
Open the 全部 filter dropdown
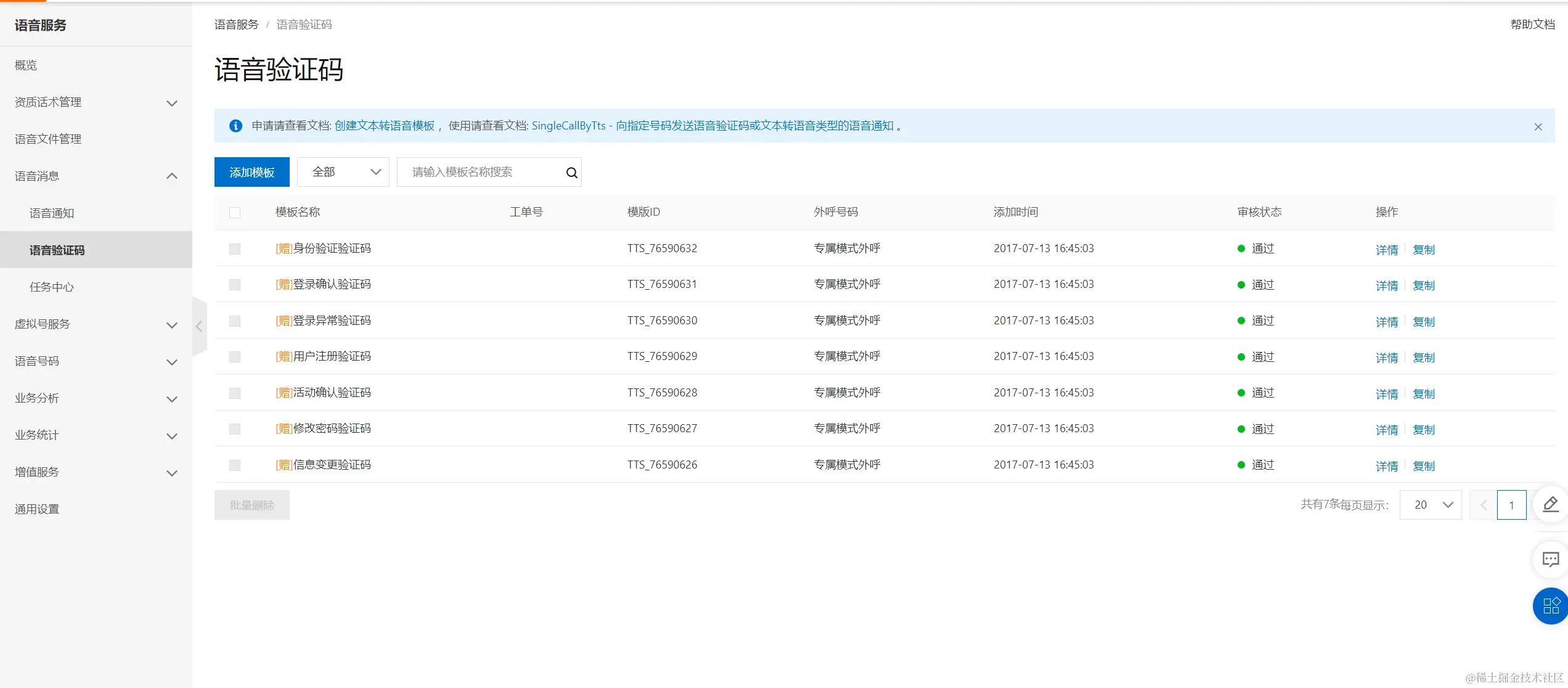pos(343,172)
